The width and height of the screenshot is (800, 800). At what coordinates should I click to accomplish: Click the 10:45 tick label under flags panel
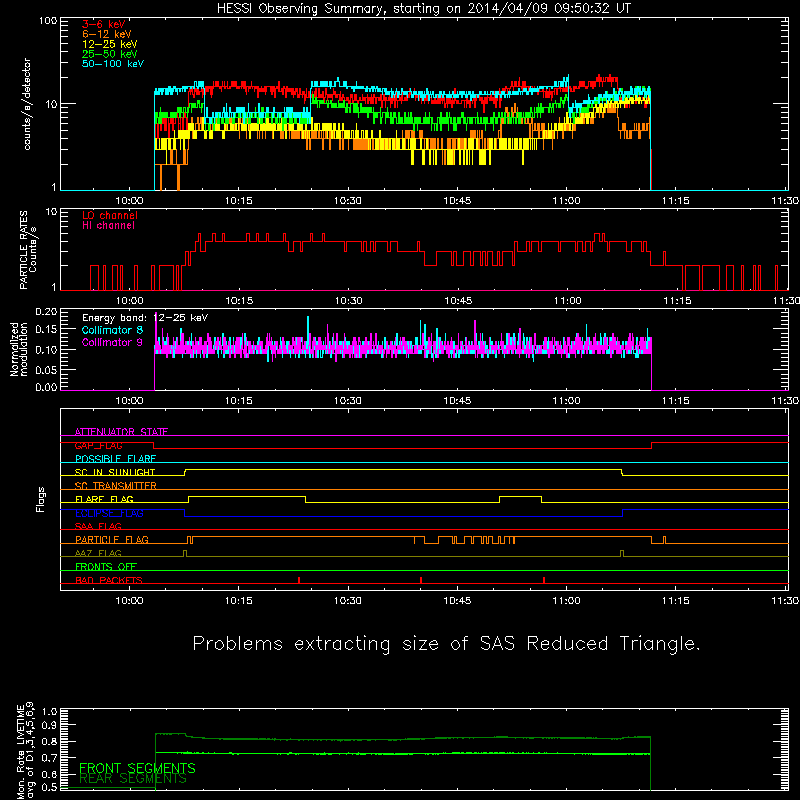457,601
